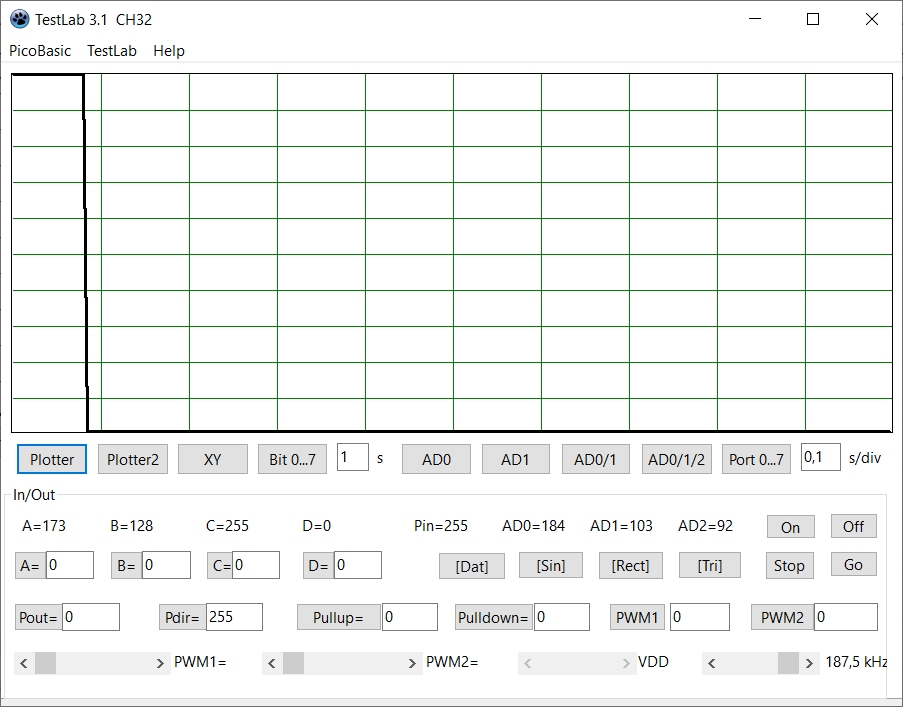Click the TestLab app icon in title bar

pos(19,19)
